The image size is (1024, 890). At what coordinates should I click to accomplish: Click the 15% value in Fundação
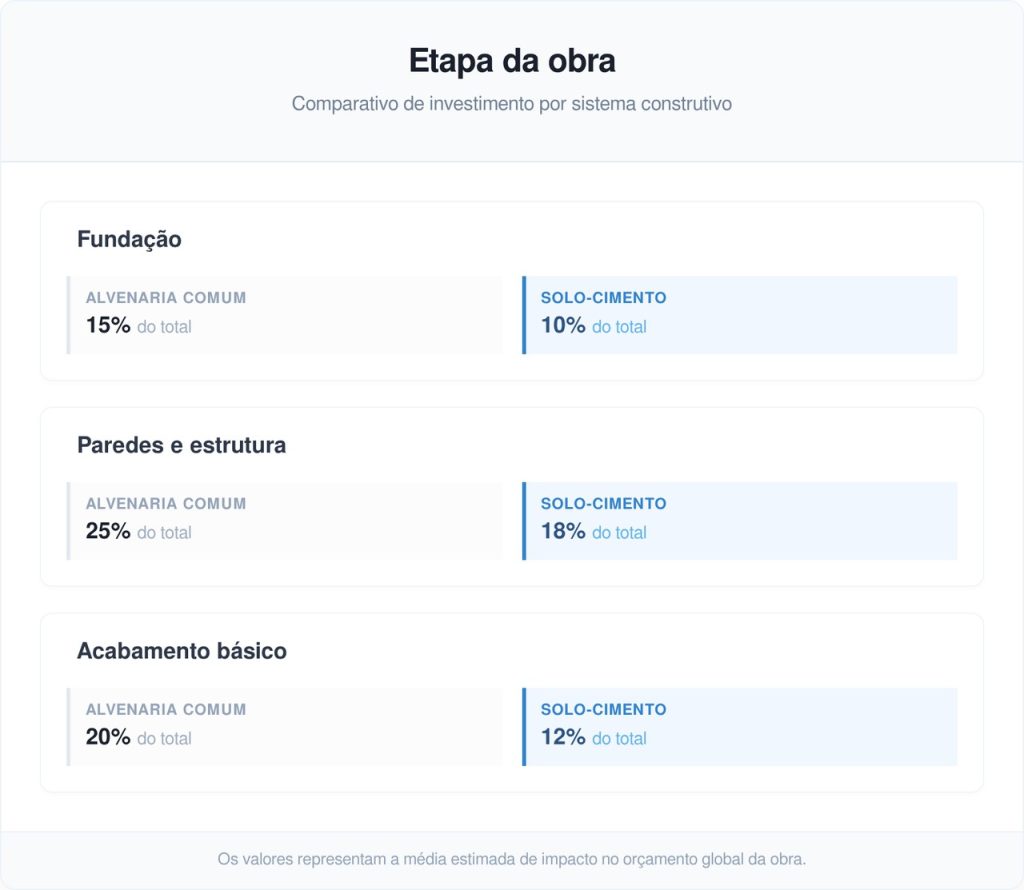[x=108, y=325]
